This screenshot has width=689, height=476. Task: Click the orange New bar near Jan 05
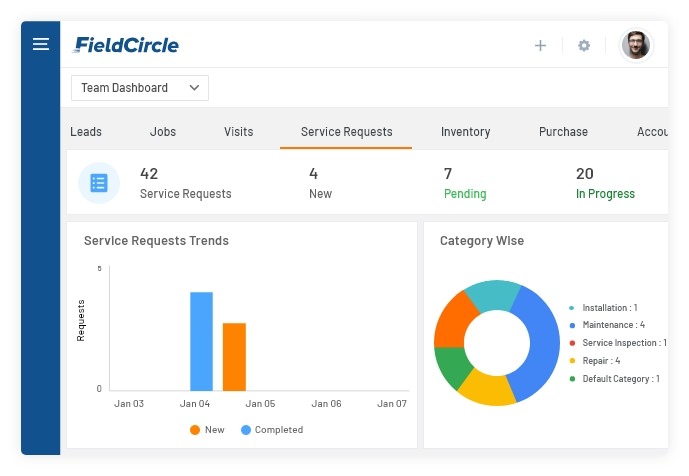pos(234,356)
